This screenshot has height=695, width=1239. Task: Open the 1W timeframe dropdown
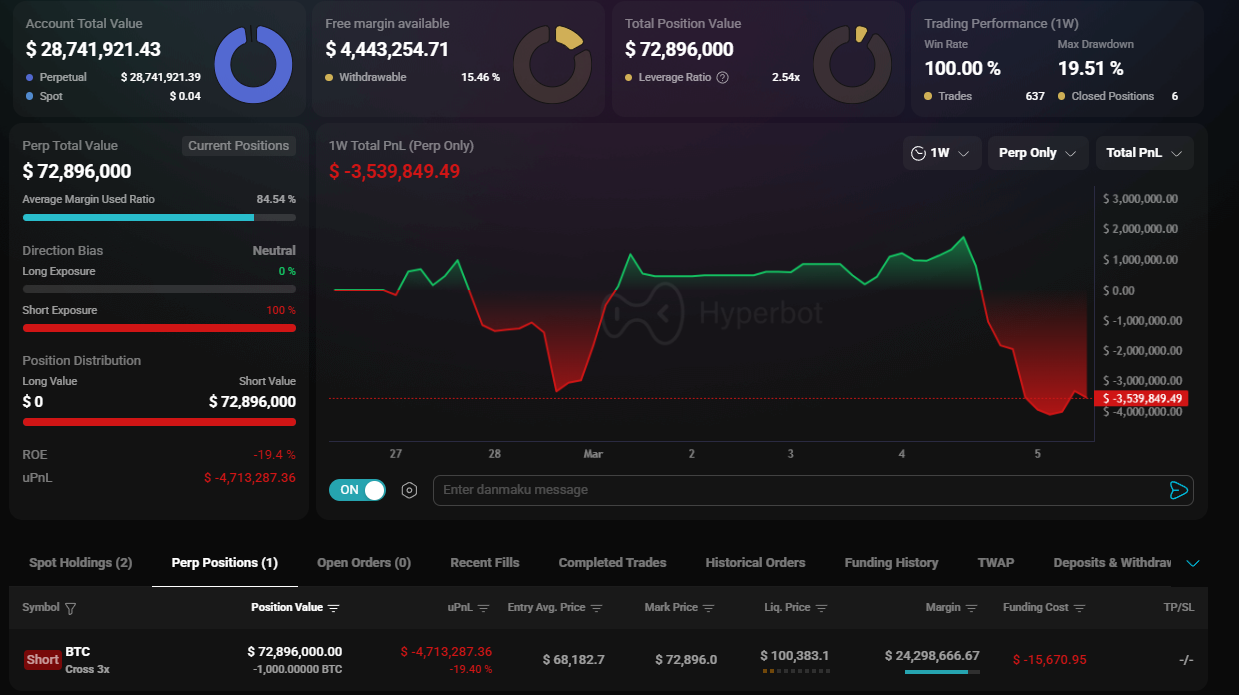click(x=941, y=153)
